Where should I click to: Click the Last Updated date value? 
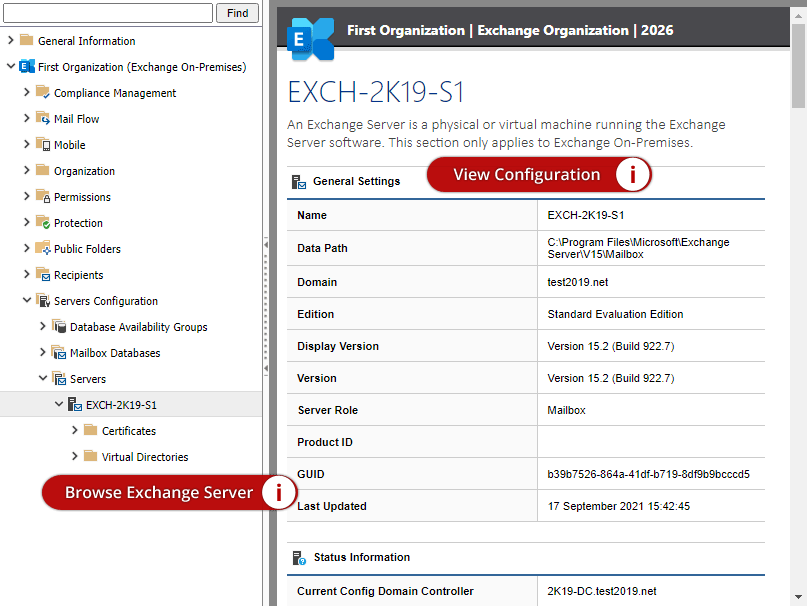pos(619,506)
